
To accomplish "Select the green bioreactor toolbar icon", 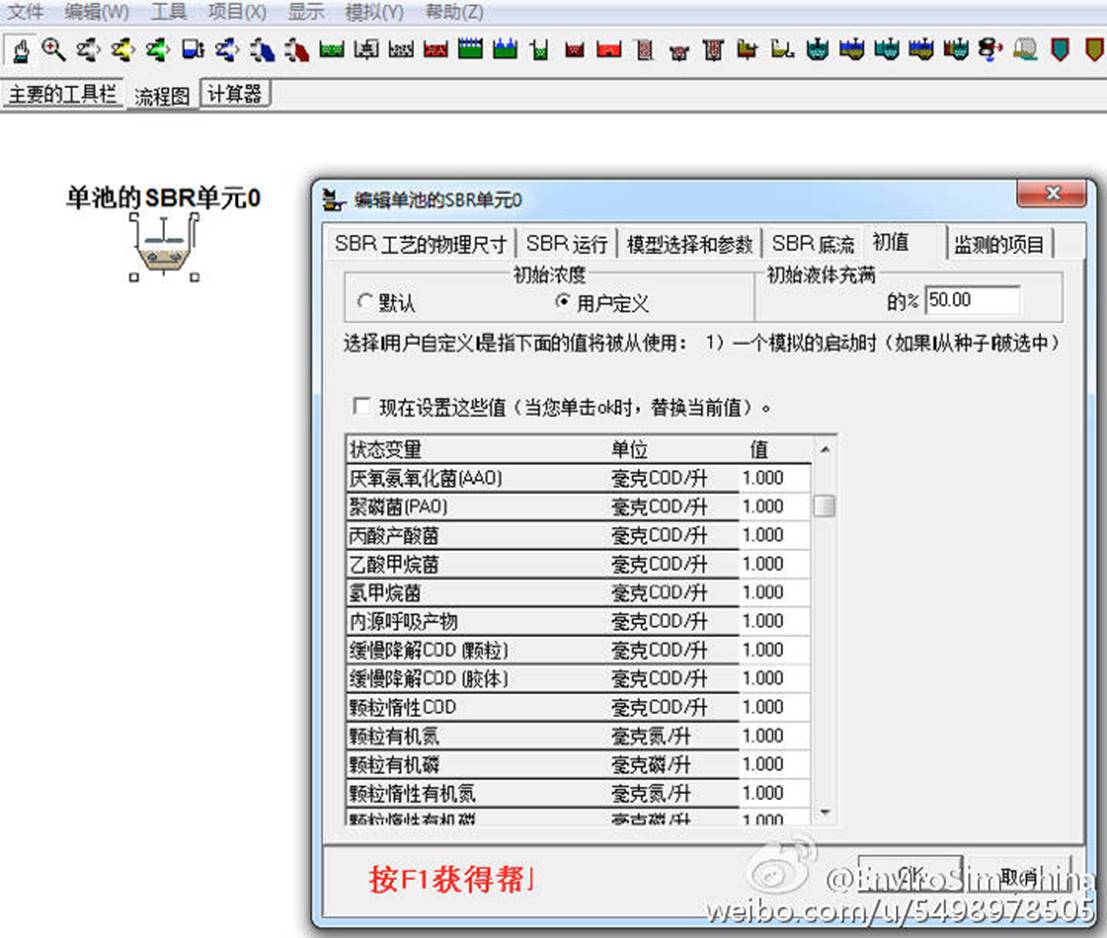I will 332,49.
